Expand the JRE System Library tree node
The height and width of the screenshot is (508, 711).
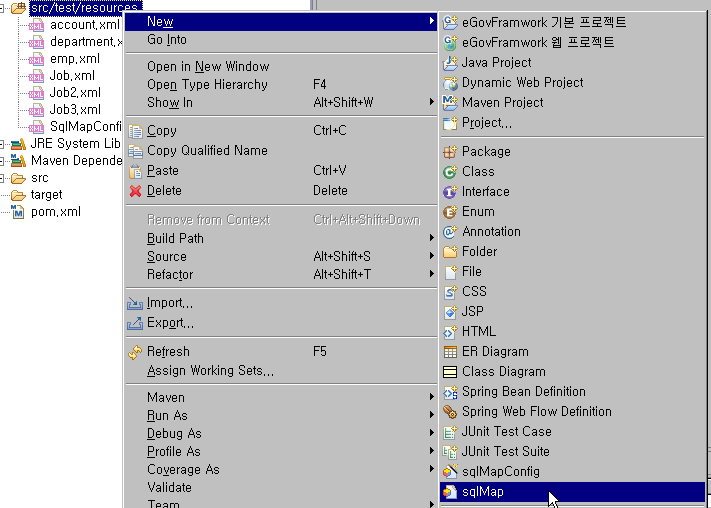pyautogui.click(x=3, y=144)
